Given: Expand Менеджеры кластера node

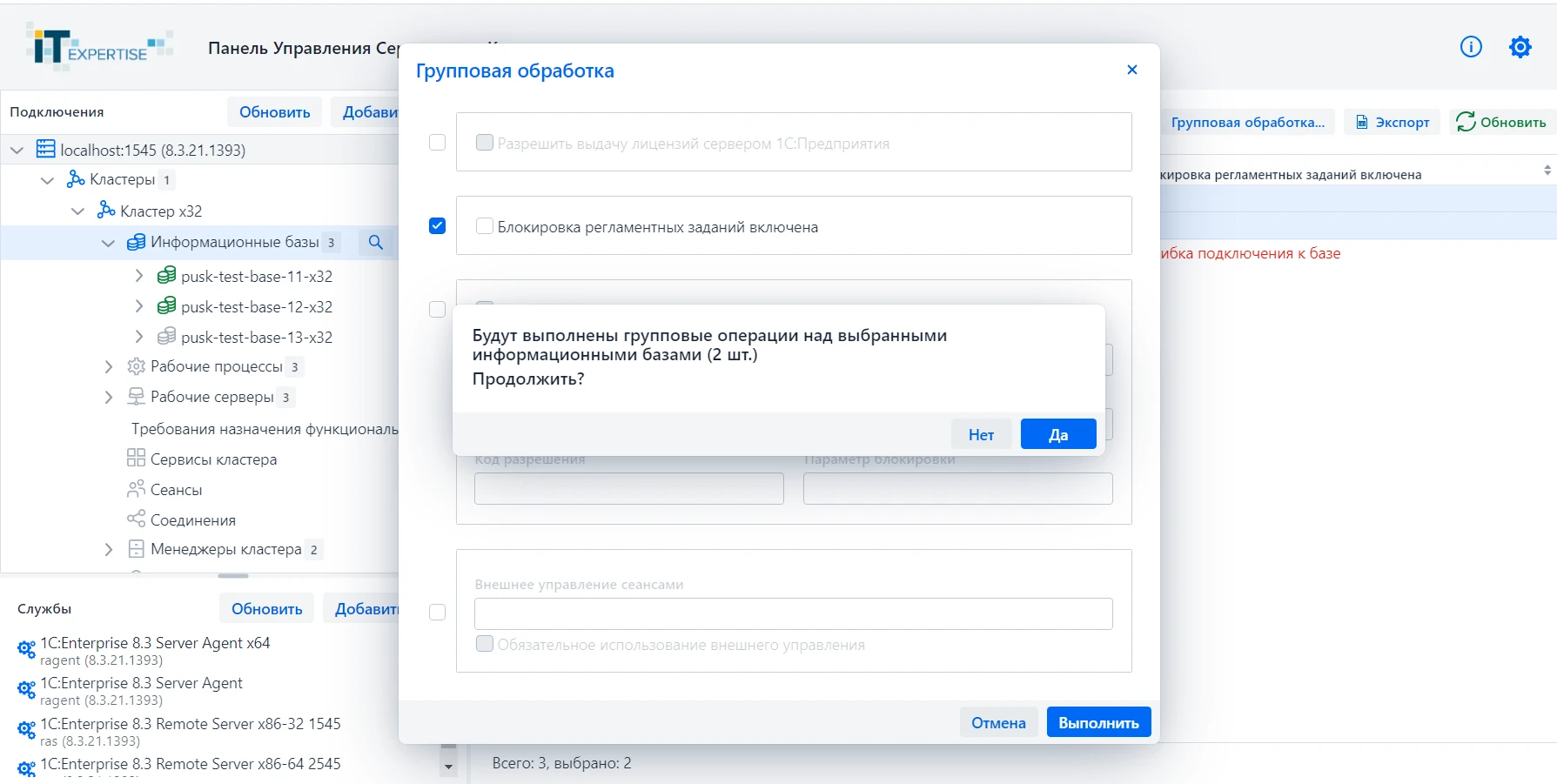Looking at the screenshot, I should click(x=108, y=549).
